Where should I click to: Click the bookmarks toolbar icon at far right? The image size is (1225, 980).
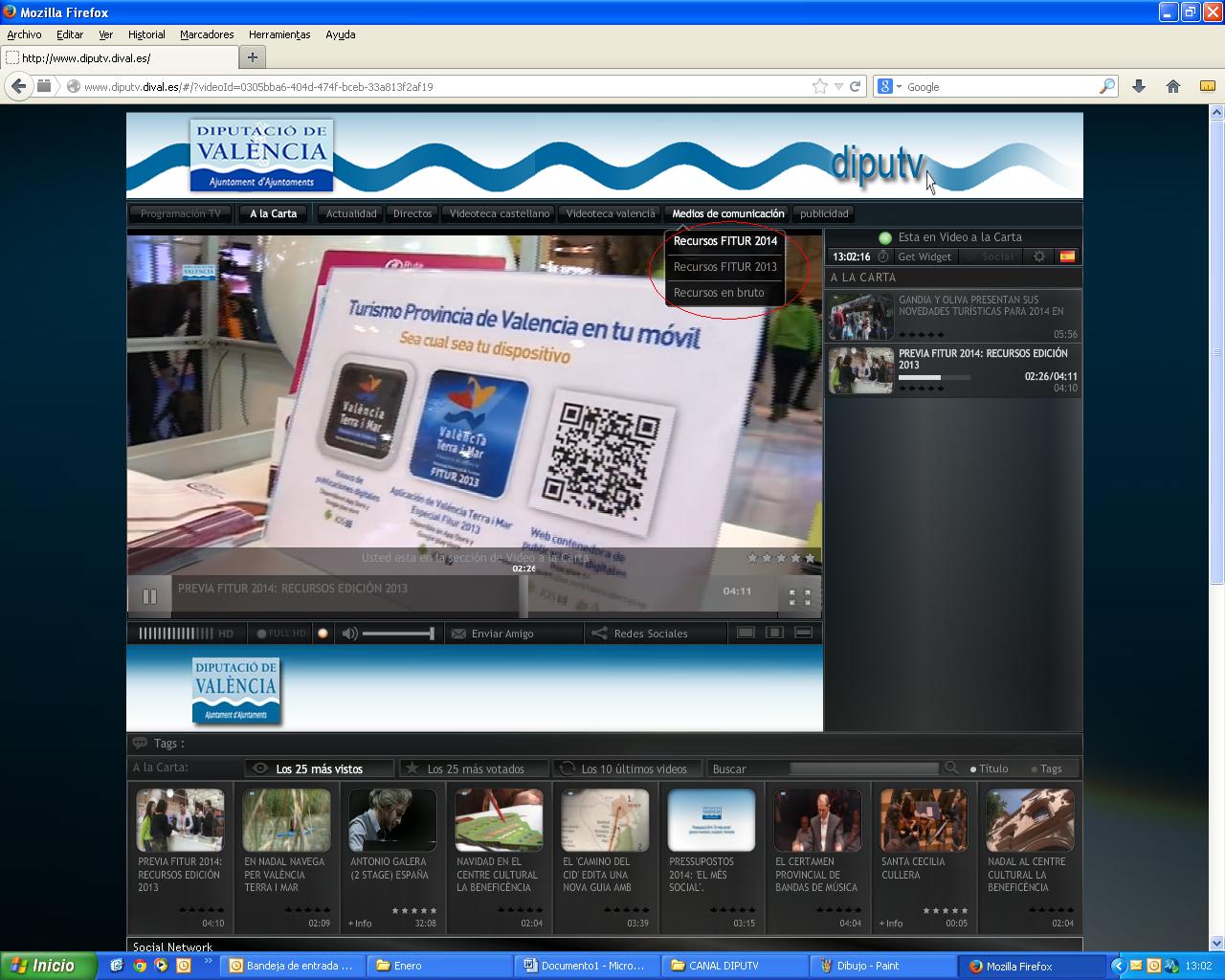click(x=1207, y=86)
